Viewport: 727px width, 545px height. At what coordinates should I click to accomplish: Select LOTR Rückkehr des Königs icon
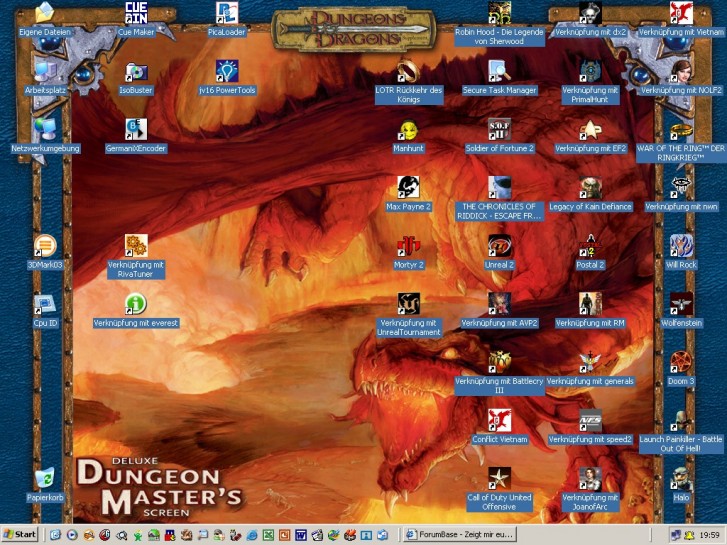(408, 71)
